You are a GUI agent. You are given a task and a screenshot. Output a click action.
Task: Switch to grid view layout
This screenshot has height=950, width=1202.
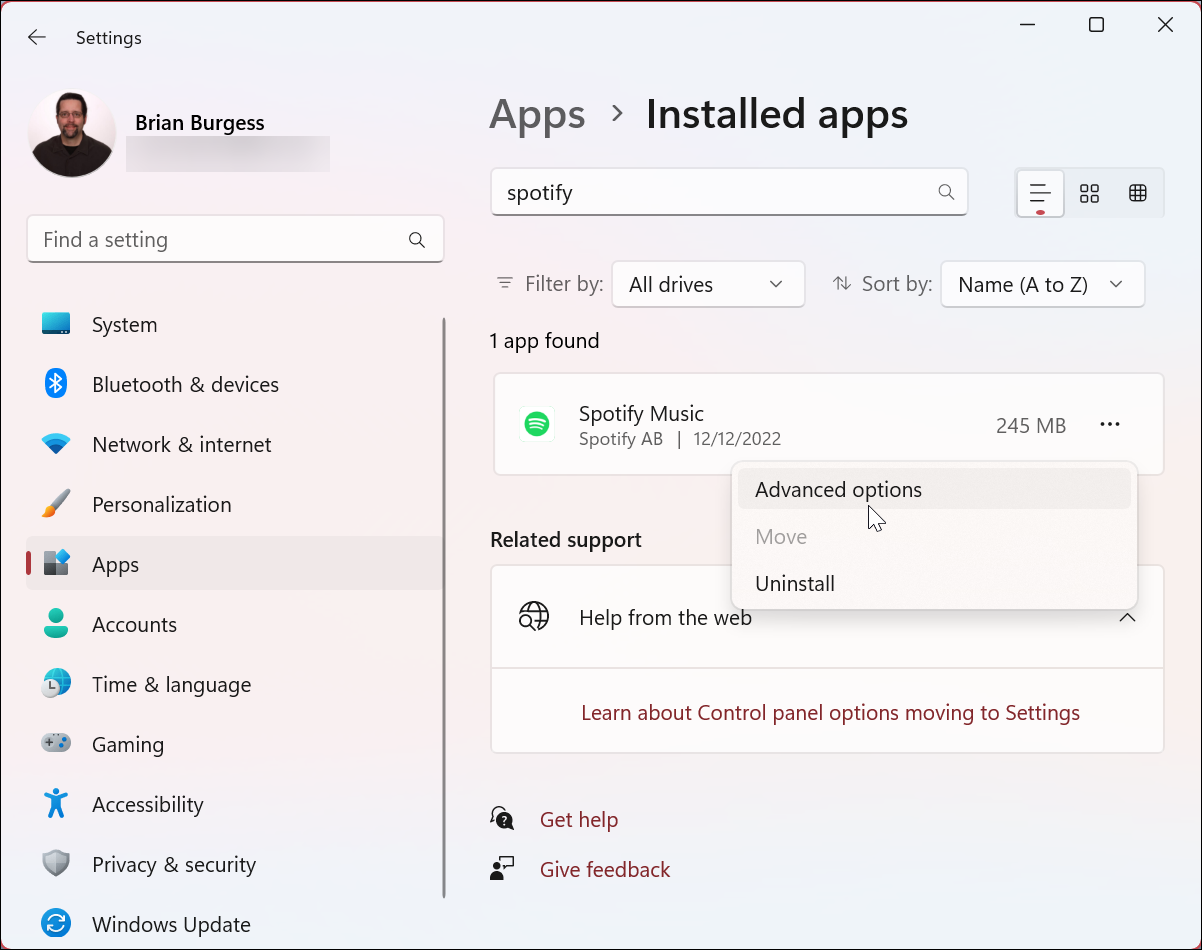point(1089,193)
